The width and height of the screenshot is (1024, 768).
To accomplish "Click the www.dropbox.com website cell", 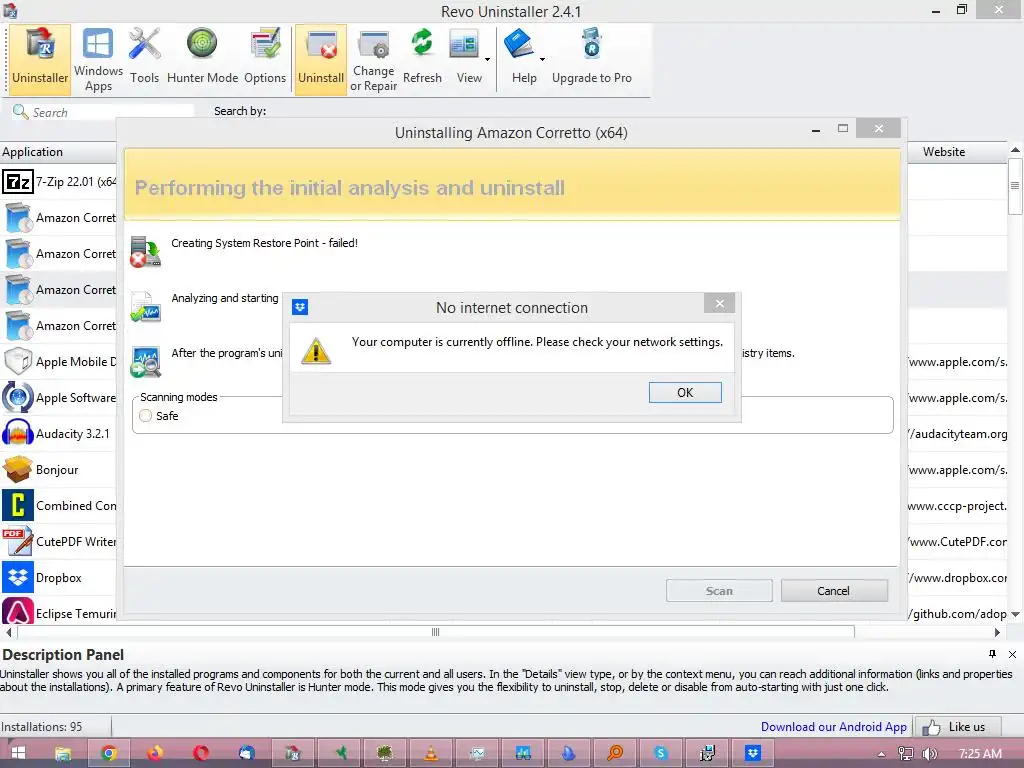I will pos(957,577).
